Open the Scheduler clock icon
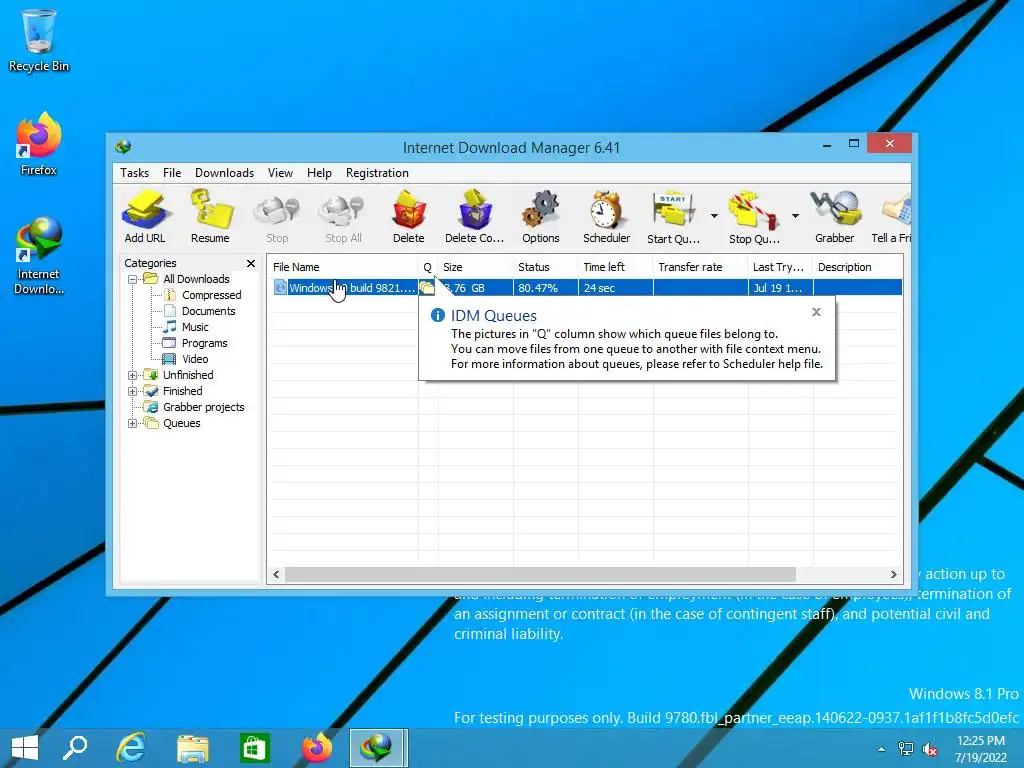 (607, 217)
